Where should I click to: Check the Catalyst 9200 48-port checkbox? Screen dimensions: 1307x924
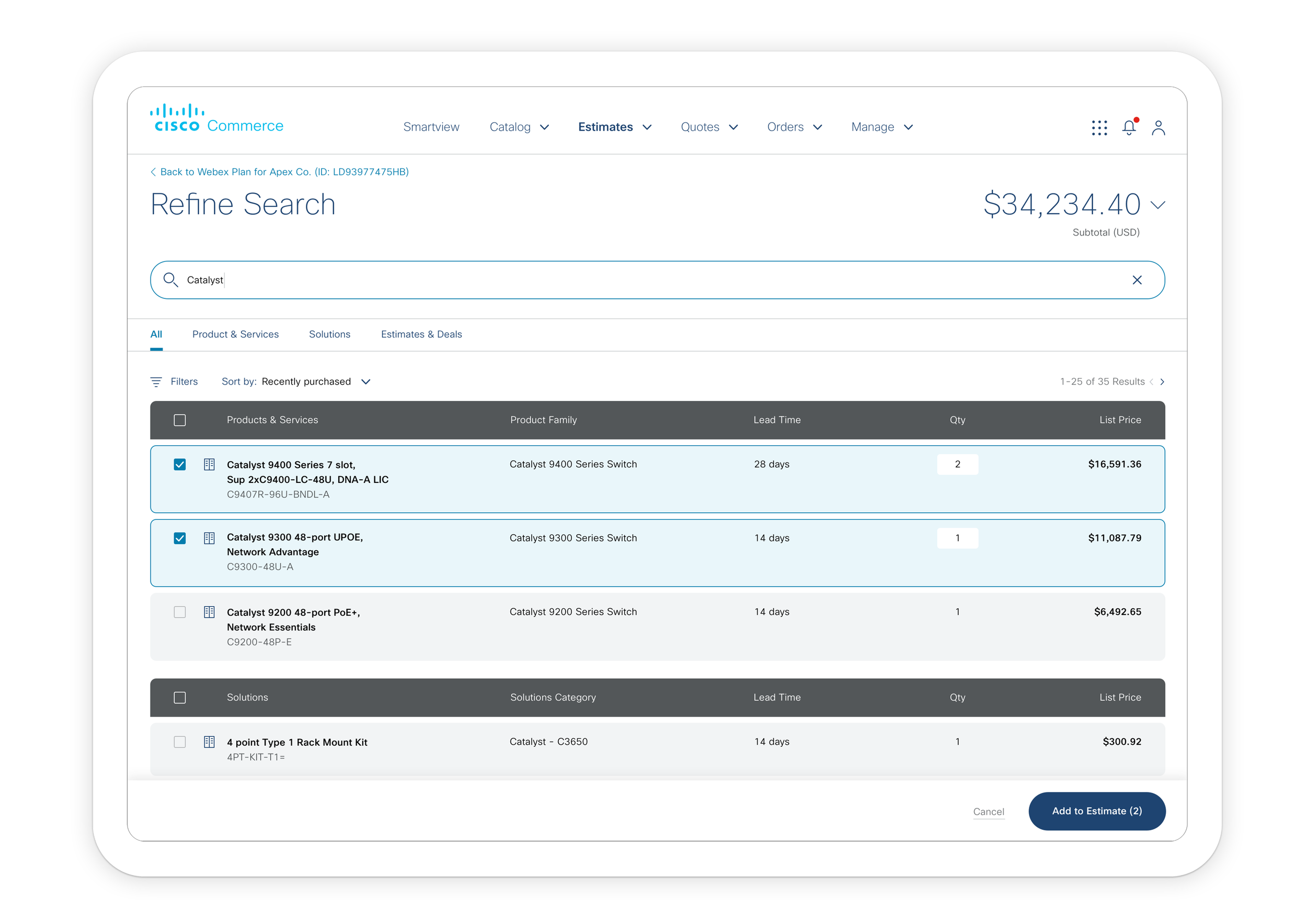click(x=179, y=612)
